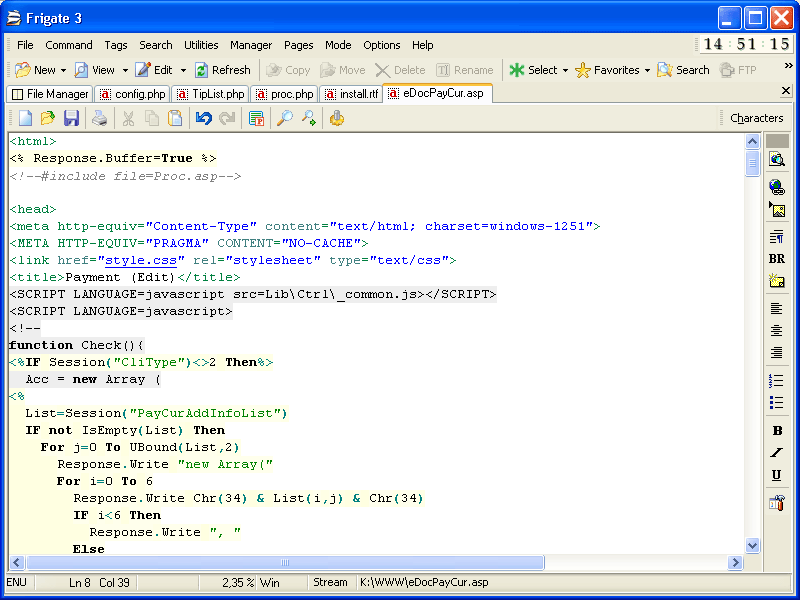Click the vertical scrollbar down arrow
Viewport: 800px width, 600px height.
[753, 545]
